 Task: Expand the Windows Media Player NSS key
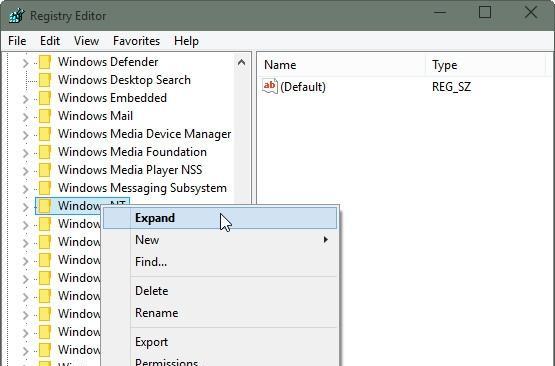[x=25, y=171]
